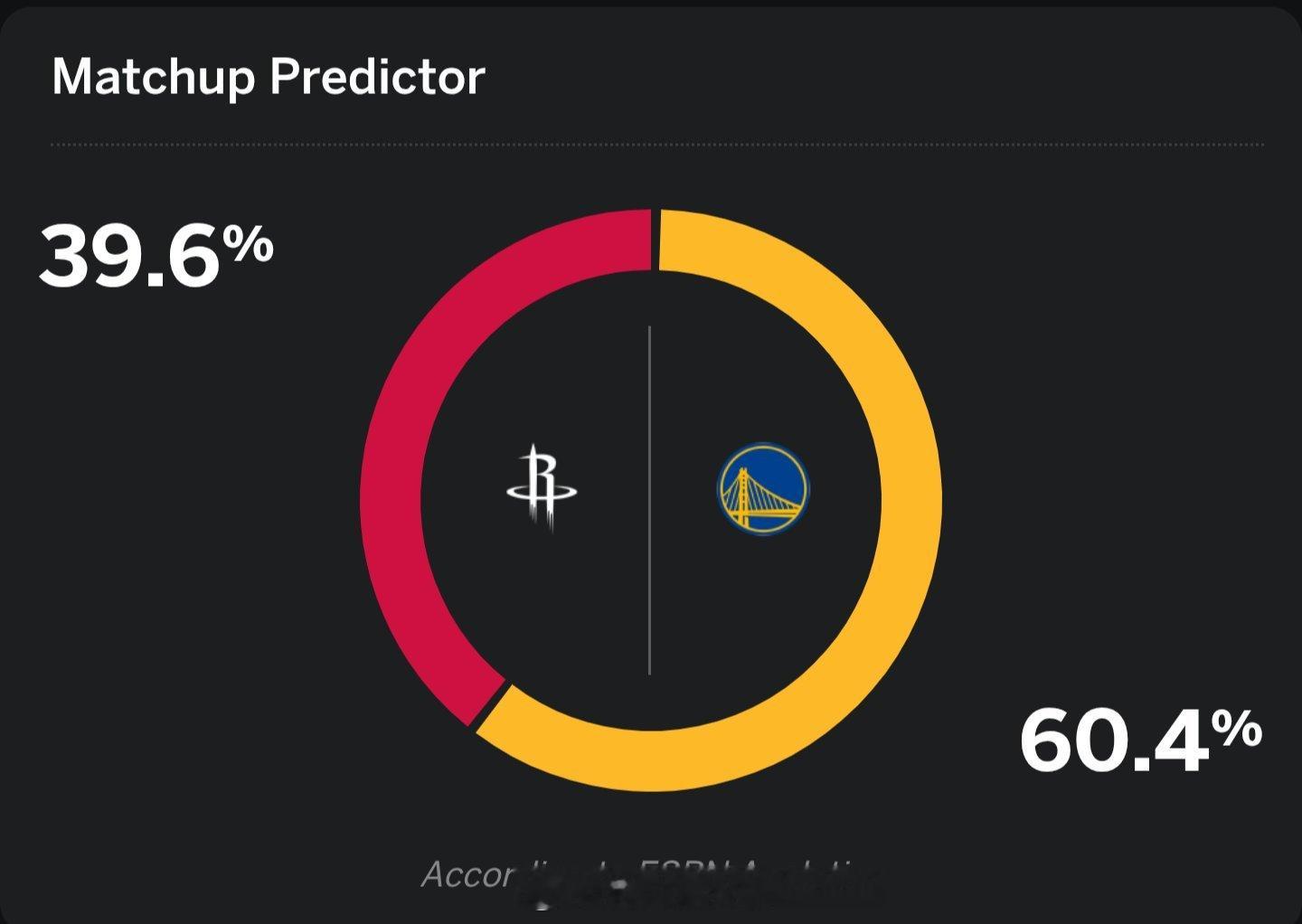Click the gap atop the donut between red and yellow
The height and width of the screenshot is (924, 1302).
pos(656,240)
